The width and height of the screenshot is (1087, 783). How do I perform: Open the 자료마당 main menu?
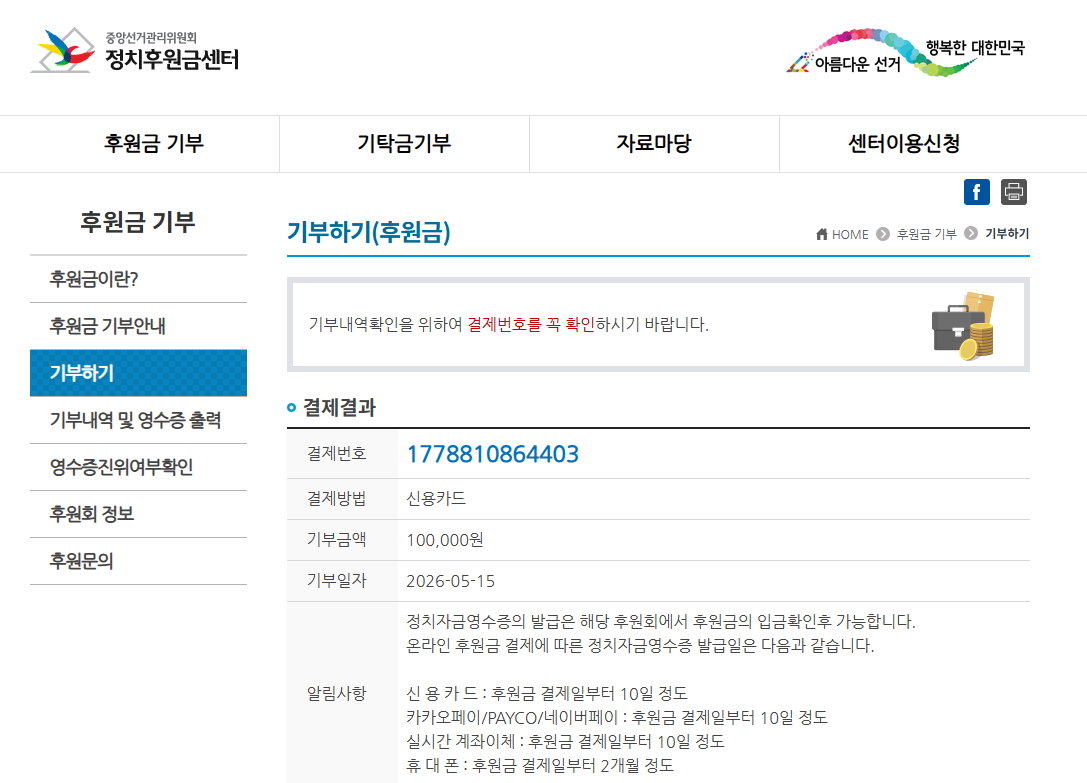[x=654, y=144]
